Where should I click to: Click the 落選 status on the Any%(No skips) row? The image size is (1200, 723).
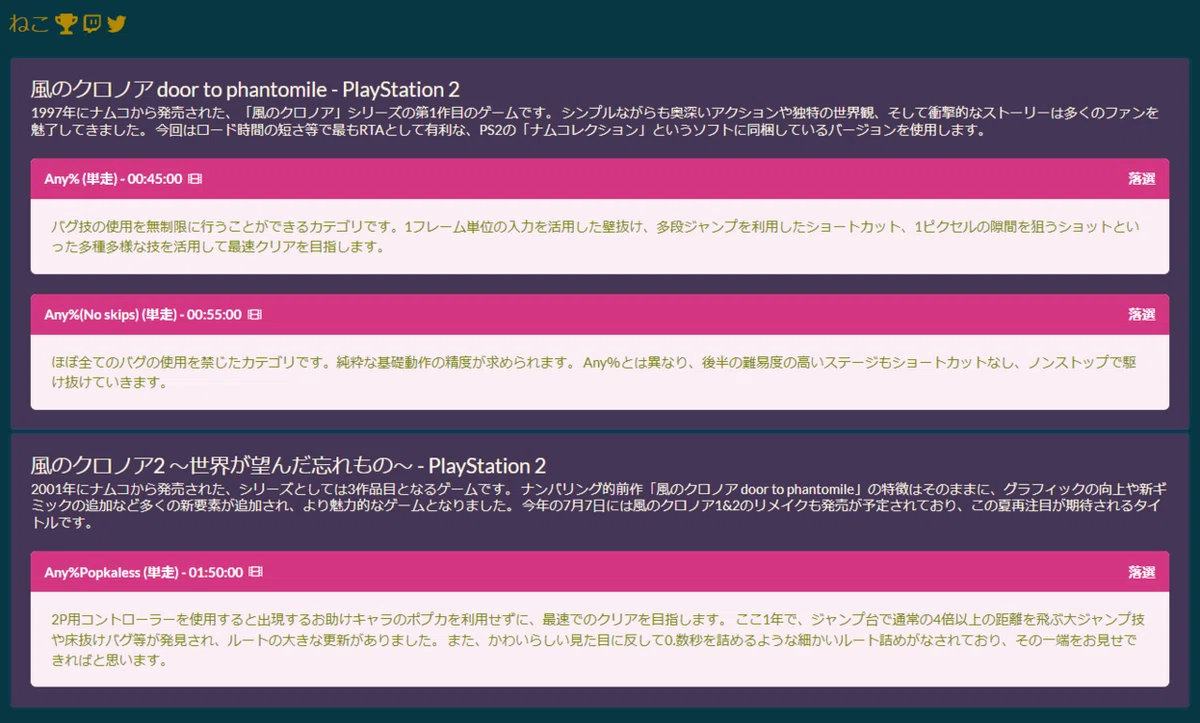tap(1142, 314)
